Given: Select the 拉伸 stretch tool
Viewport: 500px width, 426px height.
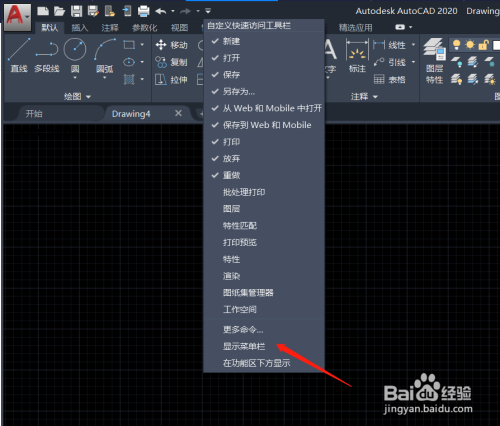Looking at the screenshot, I should tap(171, 80).
